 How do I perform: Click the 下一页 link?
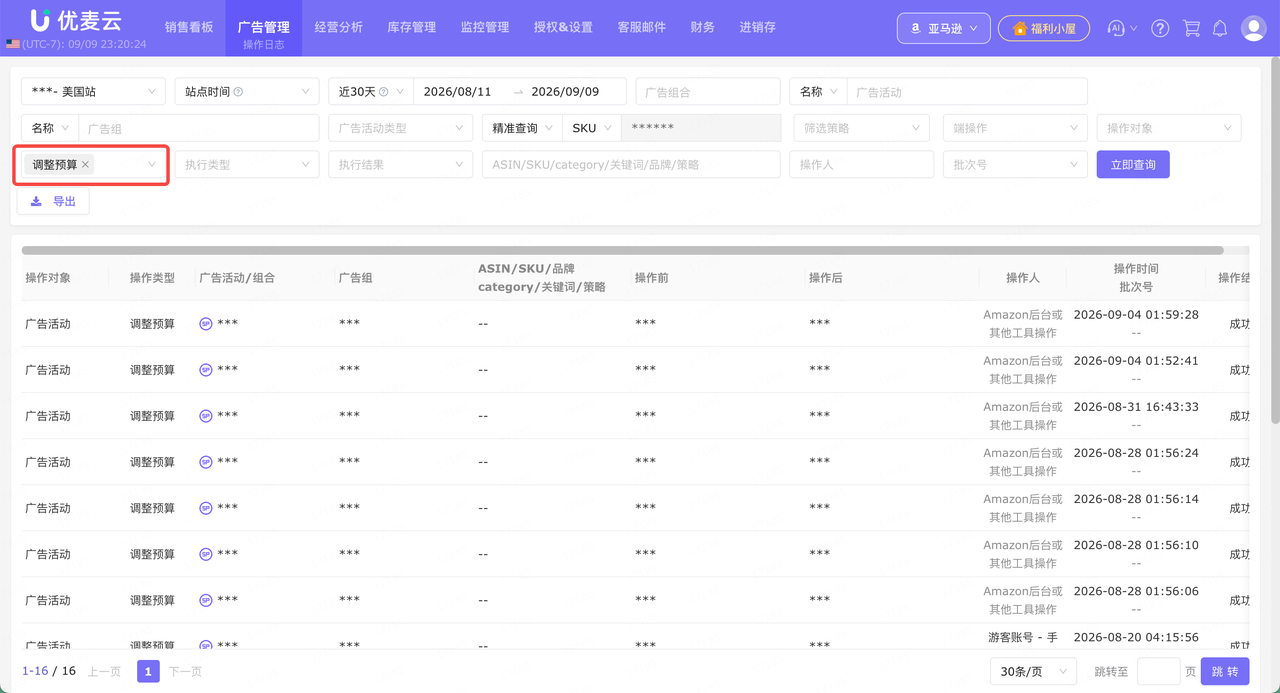[x=185, y=672]
